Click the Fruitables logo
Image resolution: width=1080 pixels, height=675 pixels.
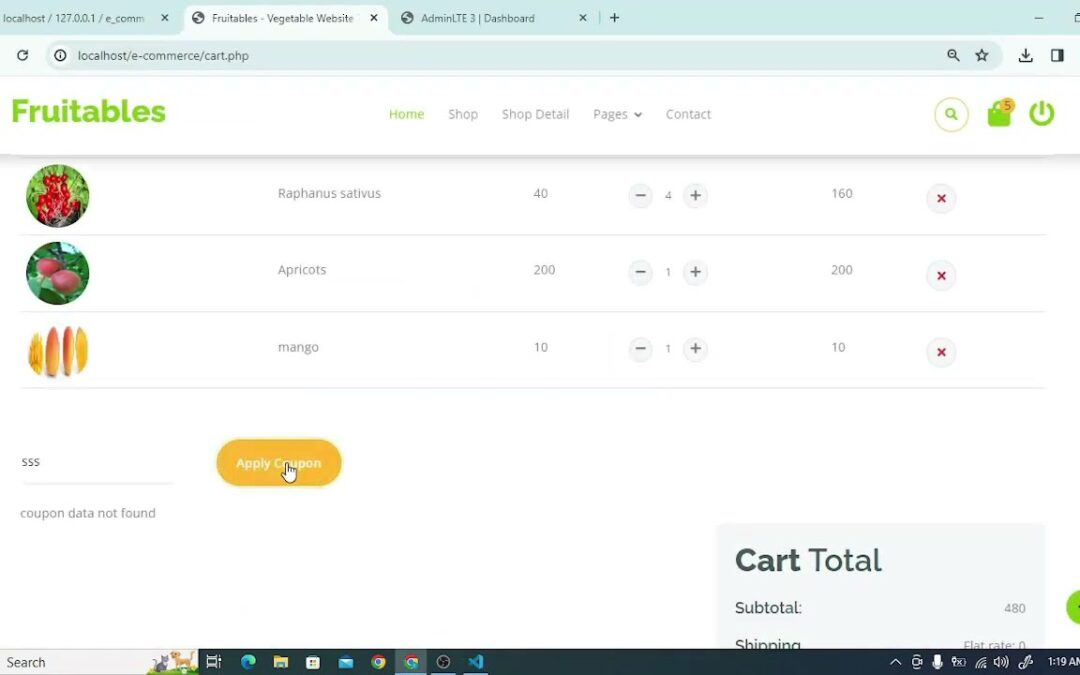click(88, 112)
